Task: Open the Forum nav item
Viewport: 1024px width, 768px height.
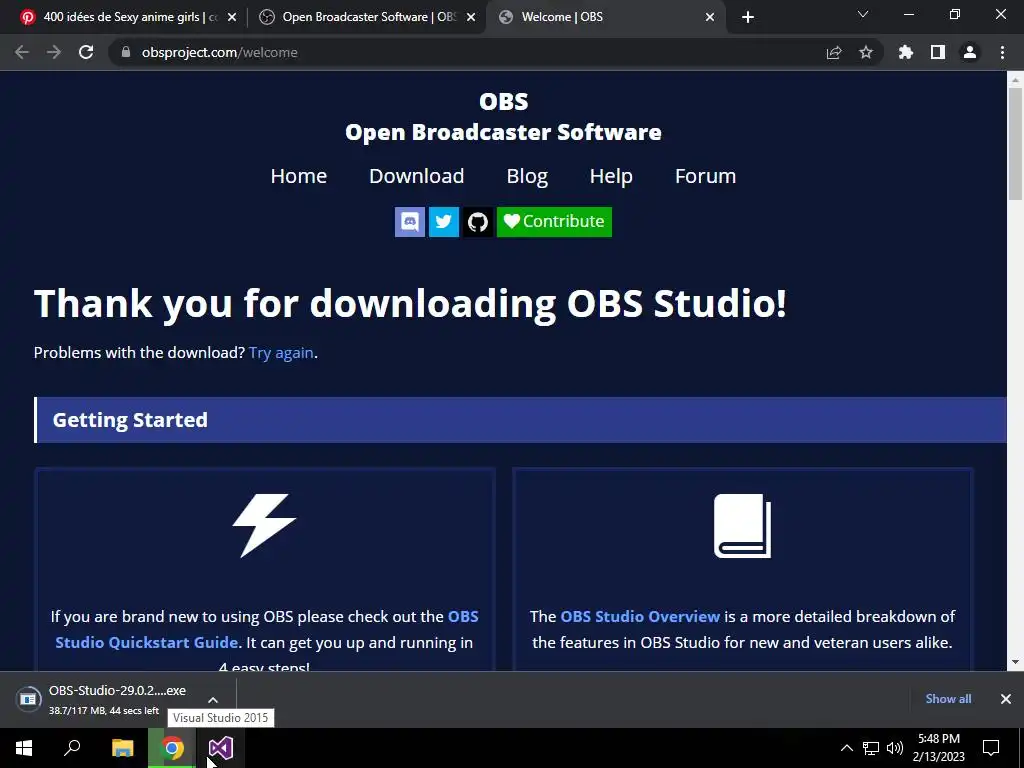Action: [705, 176]
